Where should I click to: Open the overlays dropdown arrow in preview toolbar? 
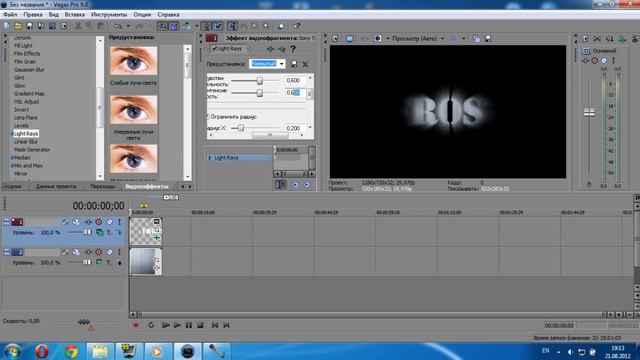pyautogui.click(x=464, y=38)
